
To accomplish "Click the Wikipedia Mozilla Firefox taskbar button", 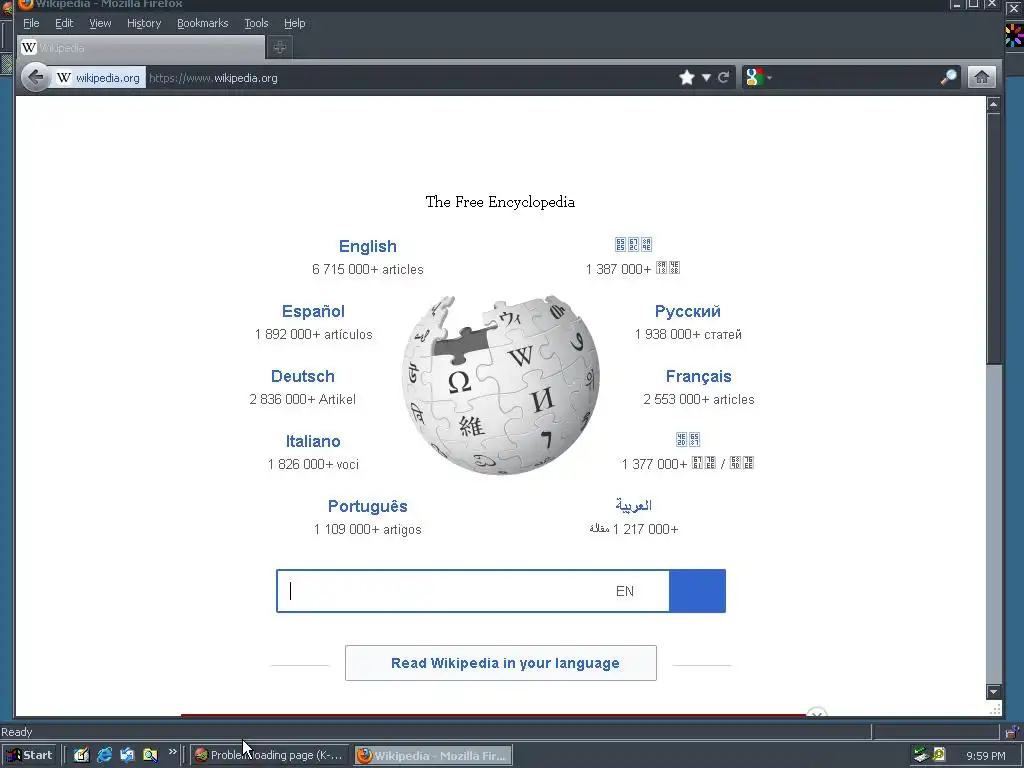I will [433, 755].
